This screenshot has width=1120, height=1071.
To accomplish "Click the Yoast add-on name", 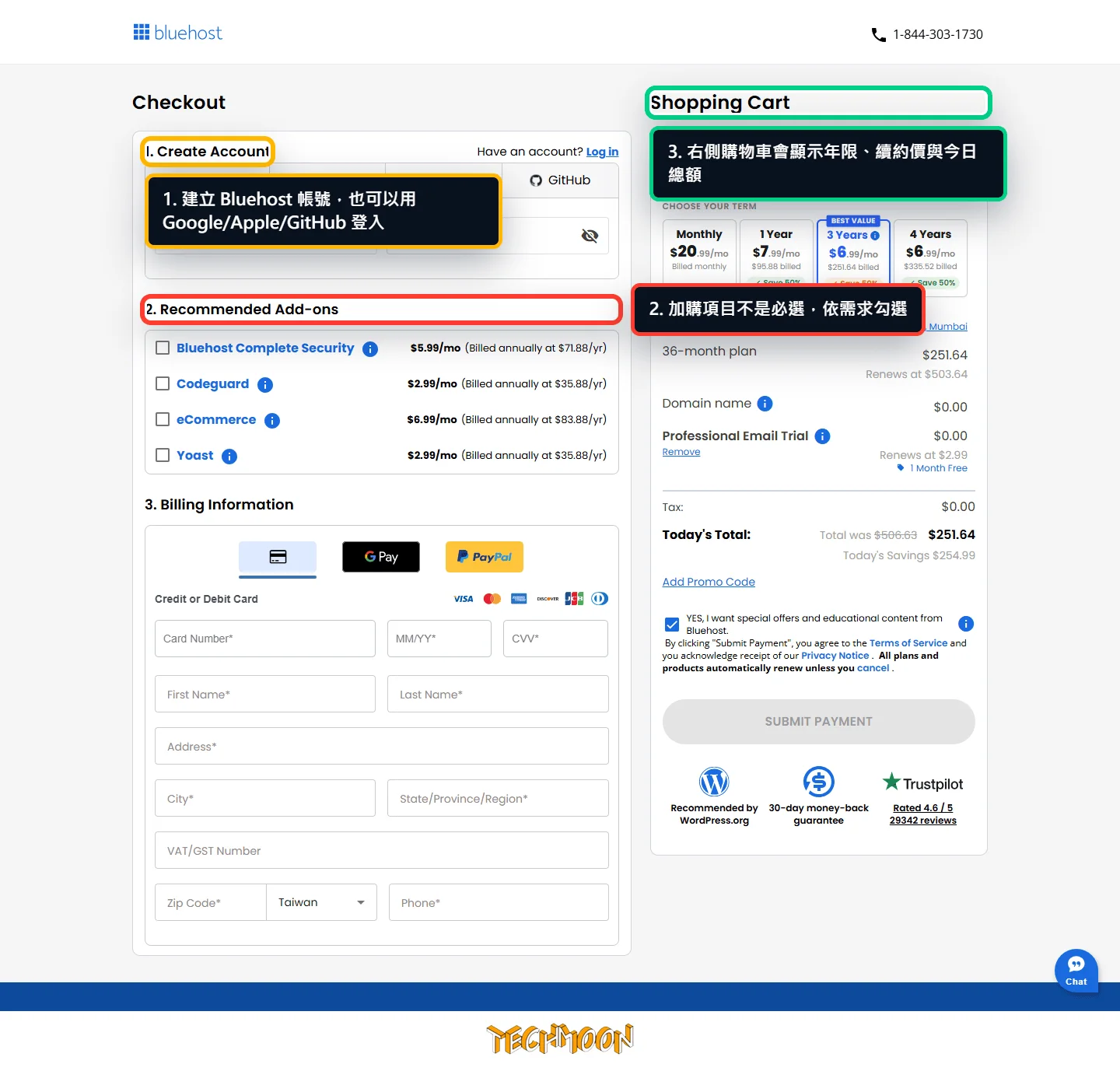I will pos(194,455).
